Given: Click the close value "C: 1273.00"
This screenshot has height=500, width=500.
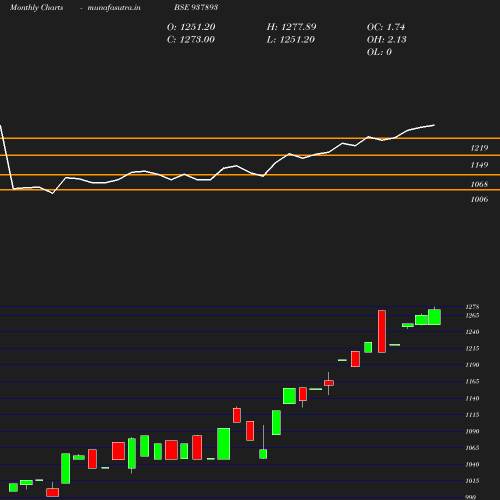Looking at the screenshot, I should coord(191,40).
